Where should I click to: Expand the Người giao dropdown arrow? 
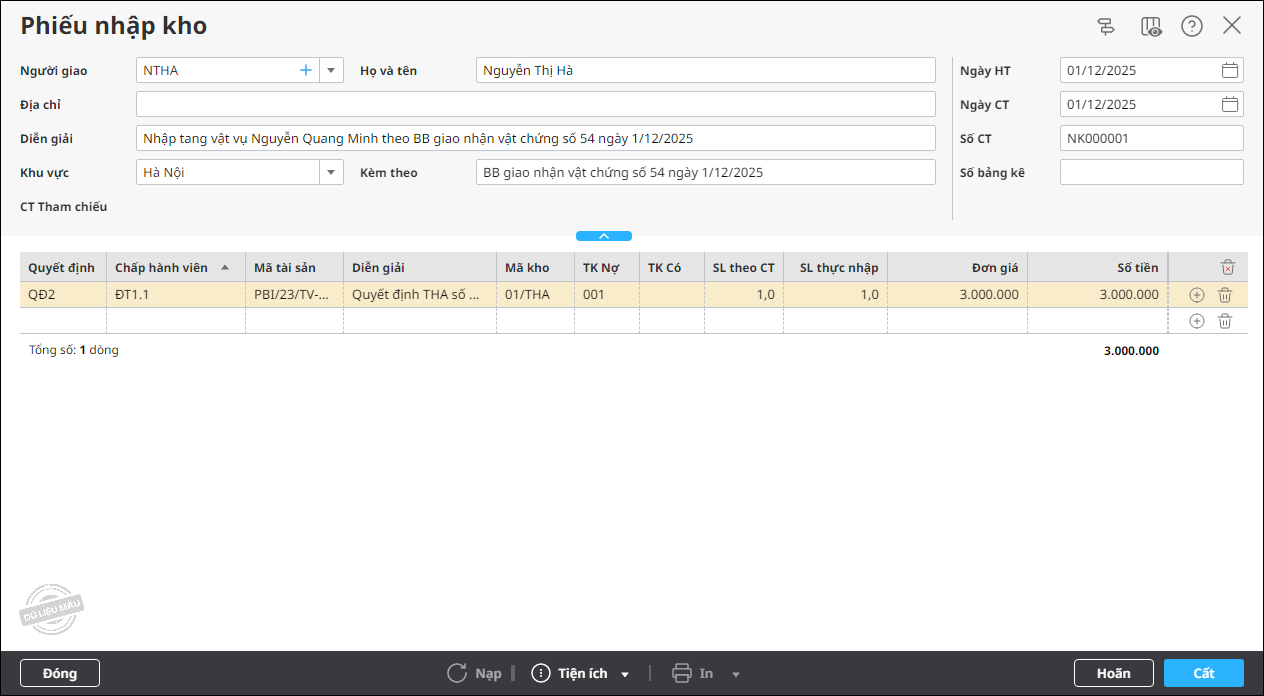pos(332,70)
